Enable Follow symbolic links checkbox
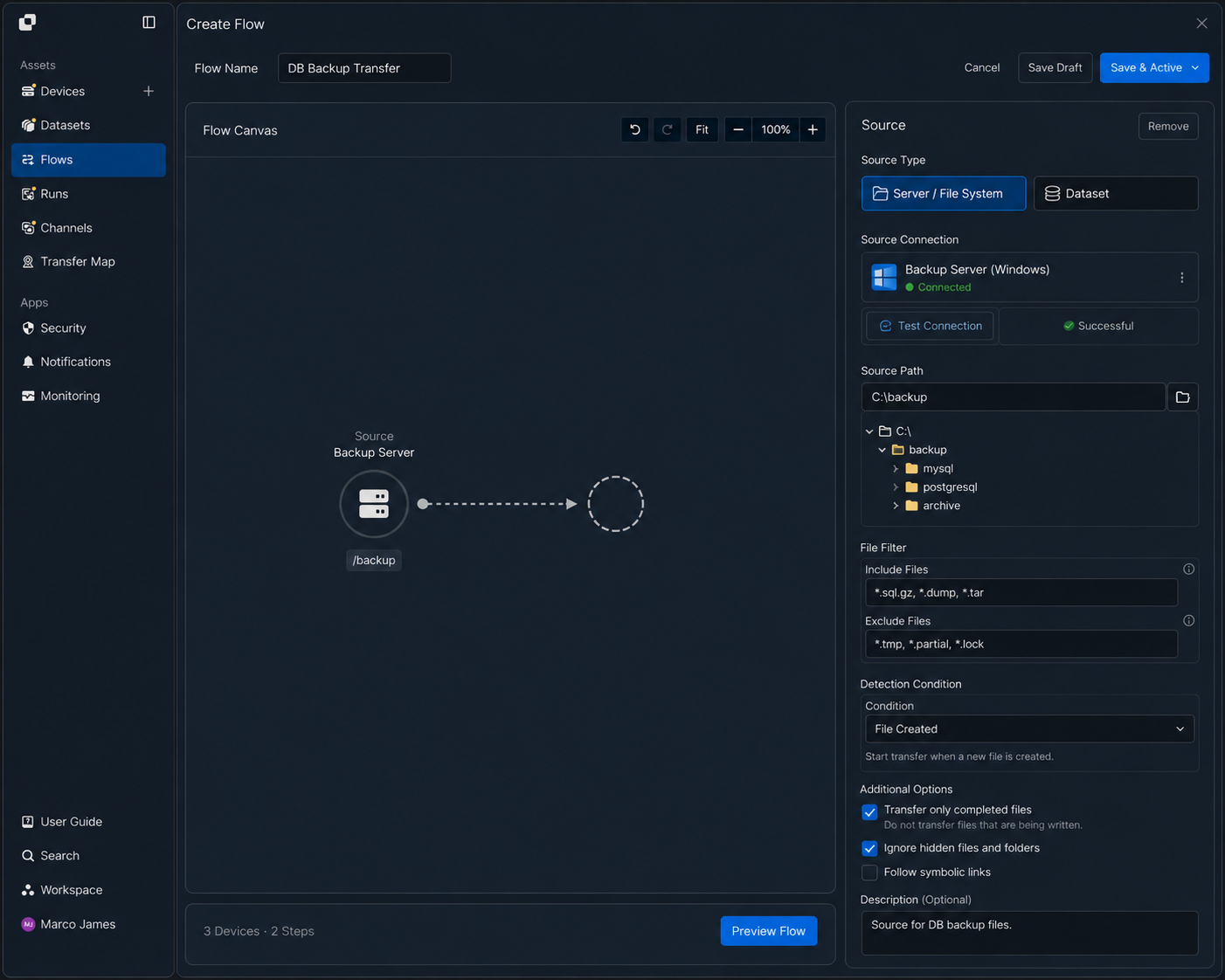This screenshot has height=980, width=1225. pos(869,873)
